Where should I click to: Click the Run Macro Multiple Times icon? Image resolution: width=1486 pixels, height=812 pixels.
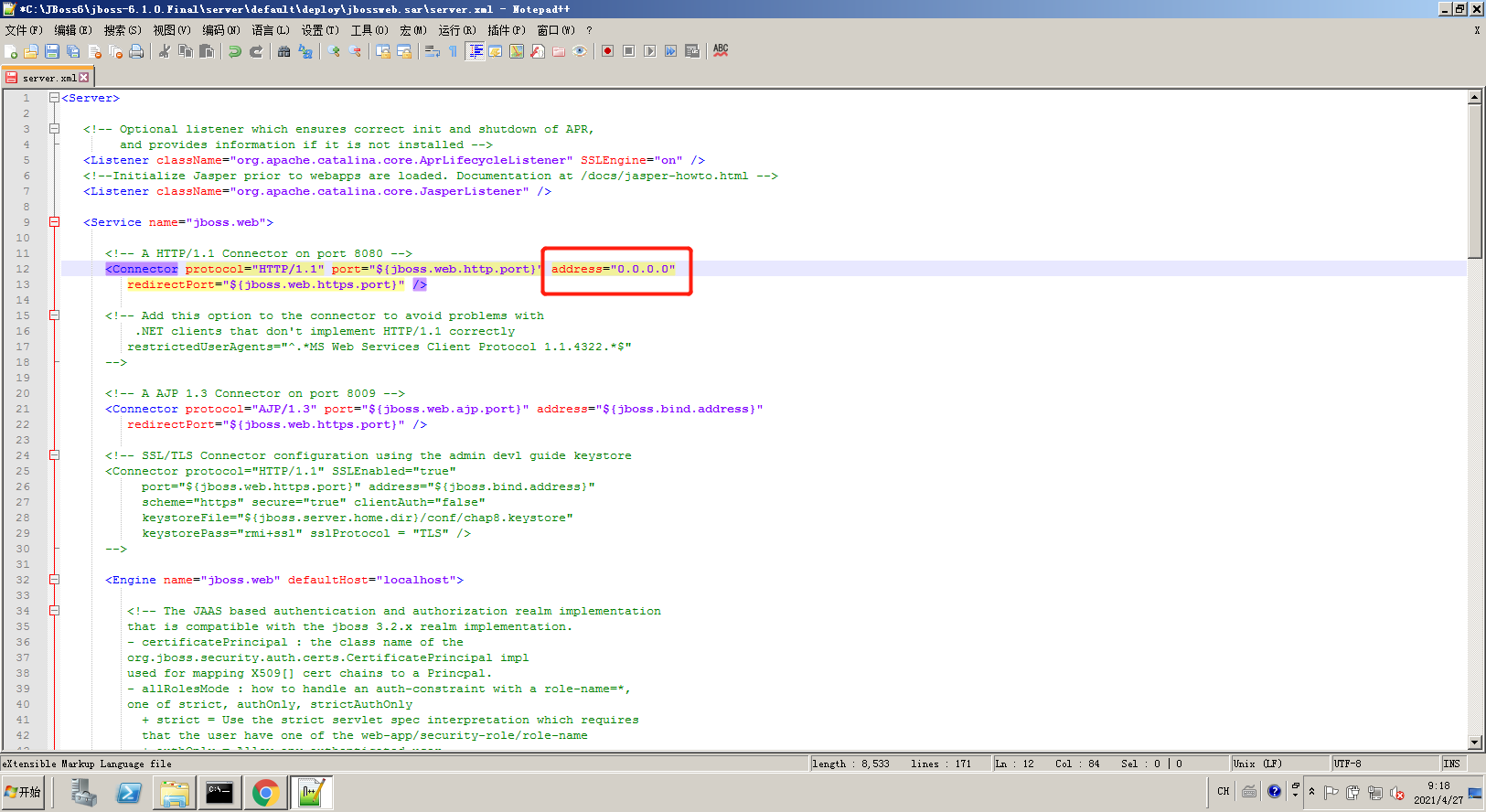[x=671, y=51]
